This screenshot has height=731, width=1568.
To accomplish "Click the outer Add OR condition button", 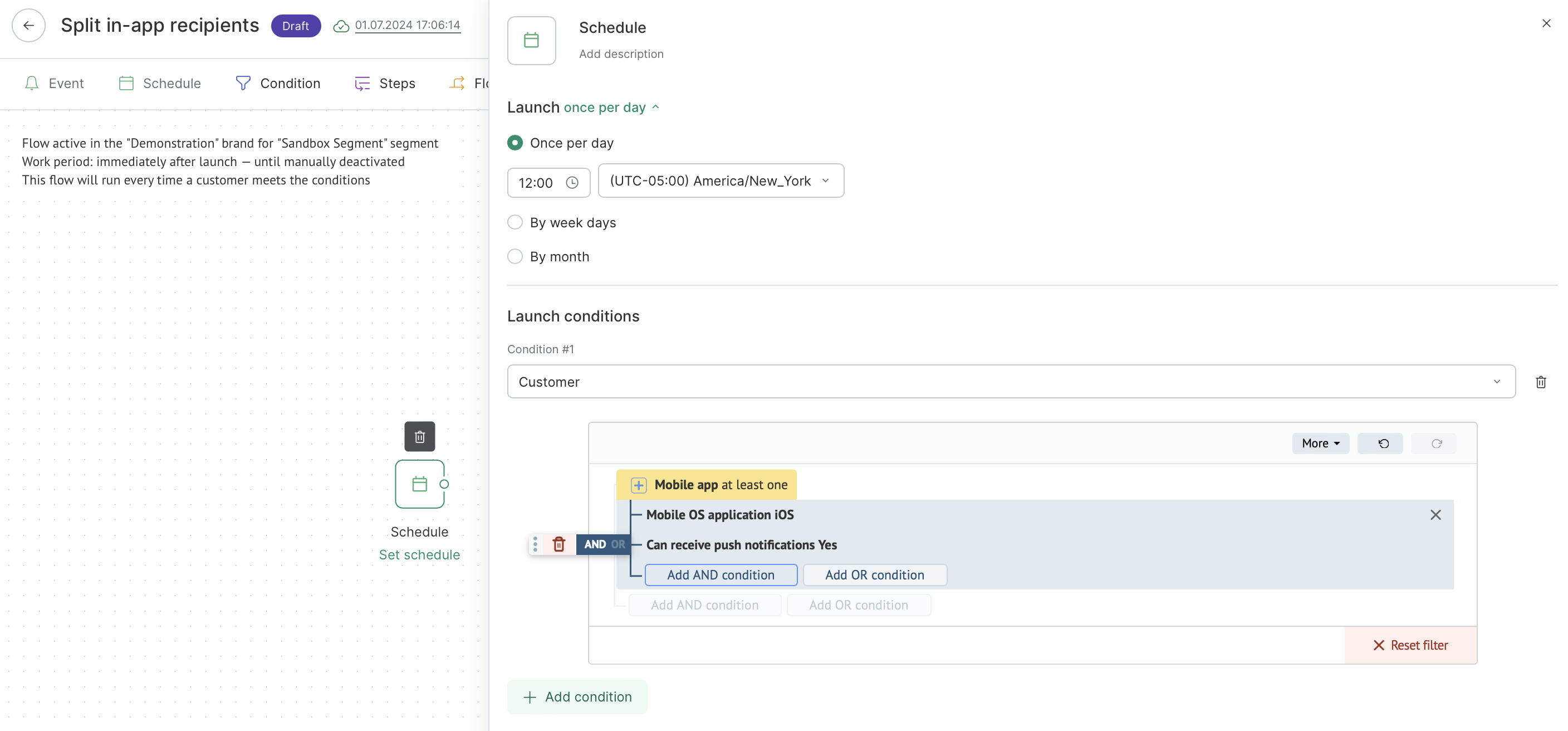I will (x=859, y=606).
